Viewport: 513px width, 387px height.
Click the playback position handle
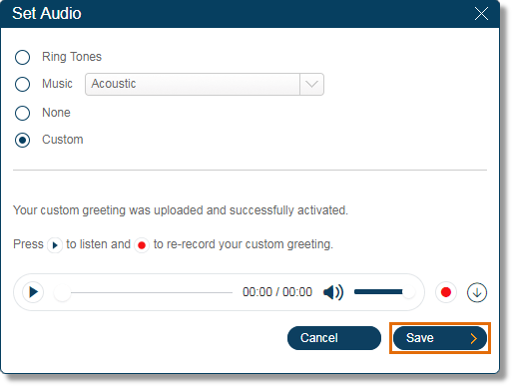point(62,293)
